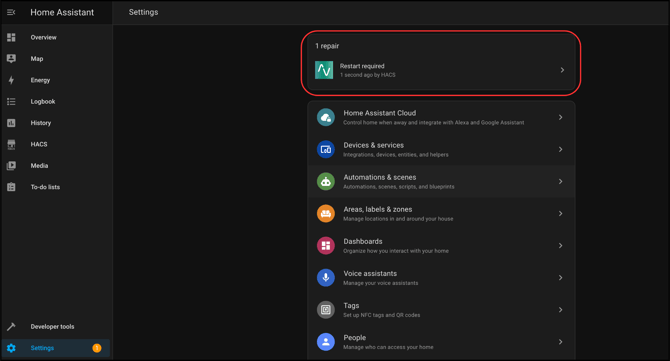Open the Automations & scenes robot icon

pos(326,182)
